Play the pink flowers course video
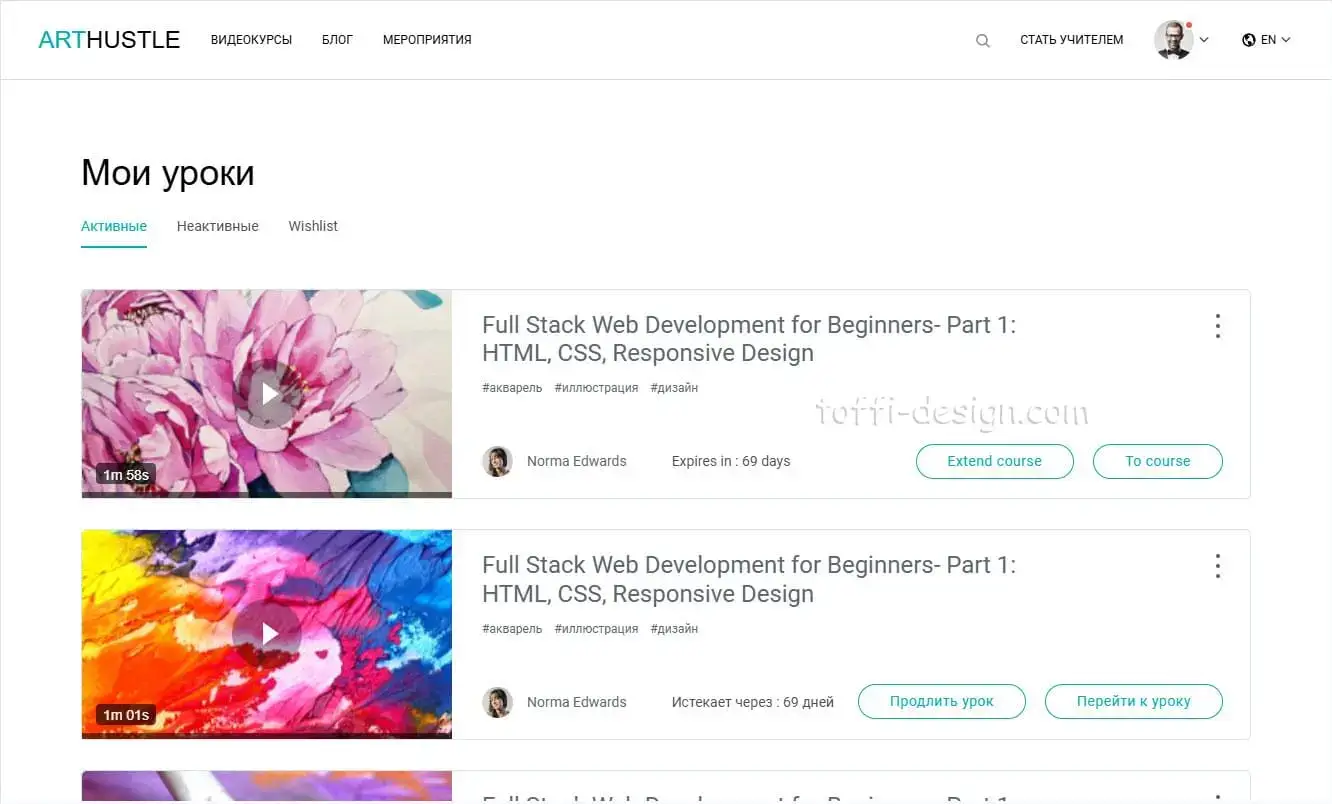This screenshot has height=804, width=1332. [268, 393]
